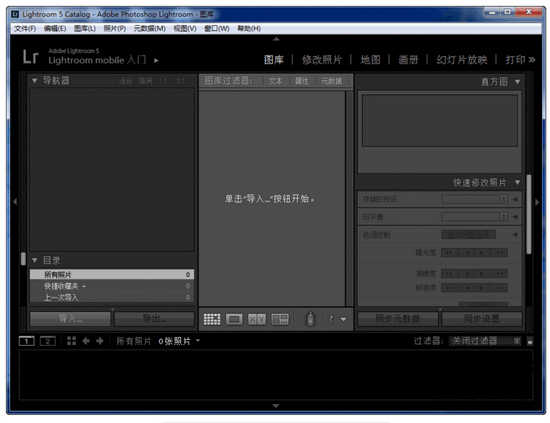Go back with filmstrip left arrow

(86, 341)
